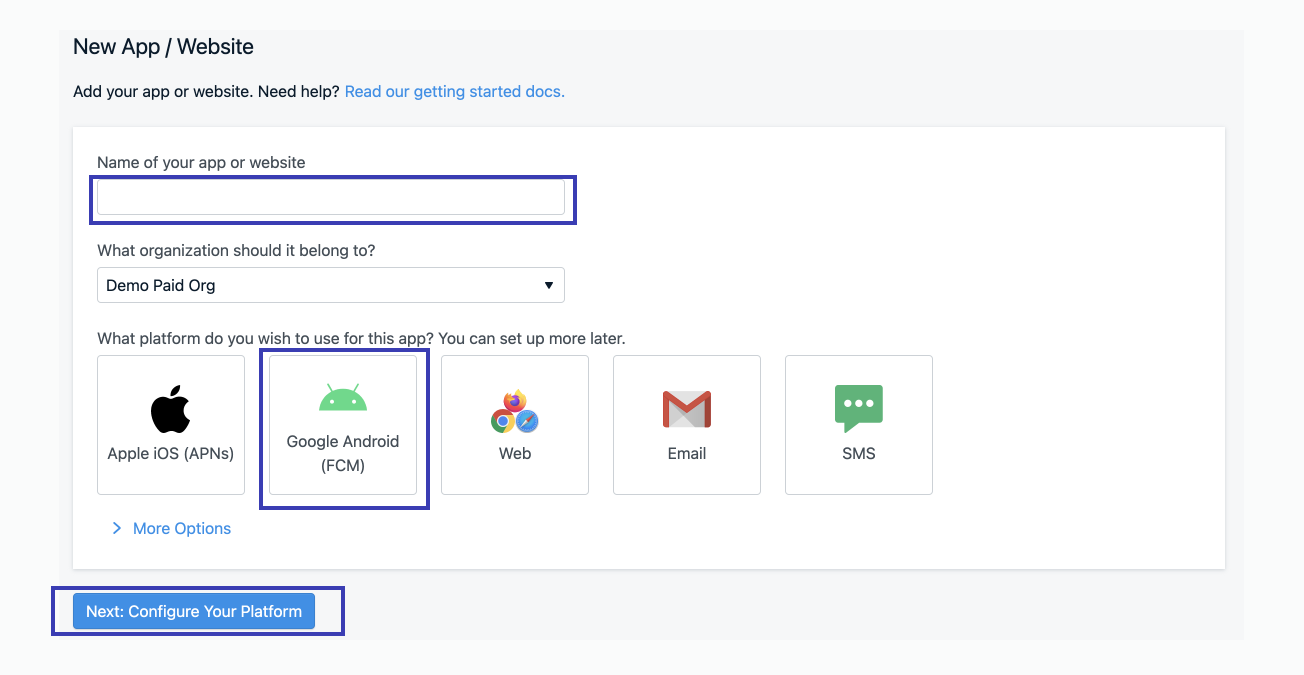This screenshot has width=1304, height=675.
Task: Open the organization dropdown showing Demo Paid Org
Action: coord(330,285)
